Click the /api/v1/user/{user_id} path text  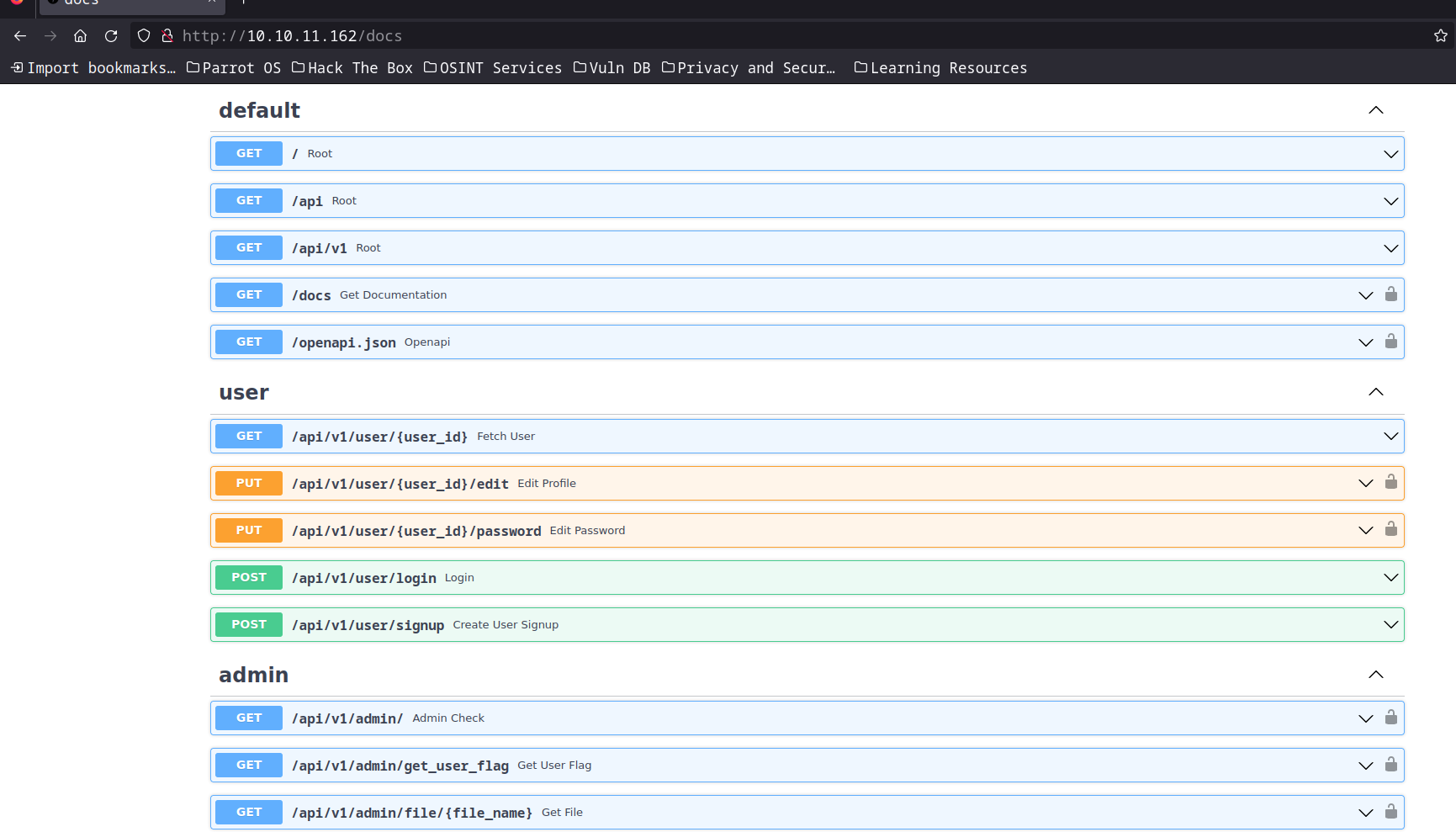(379, 437)
